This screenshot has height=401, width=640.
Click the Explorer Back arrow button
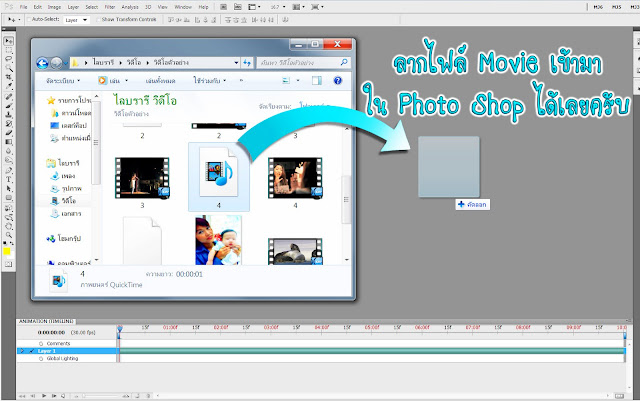pos(42,63)
